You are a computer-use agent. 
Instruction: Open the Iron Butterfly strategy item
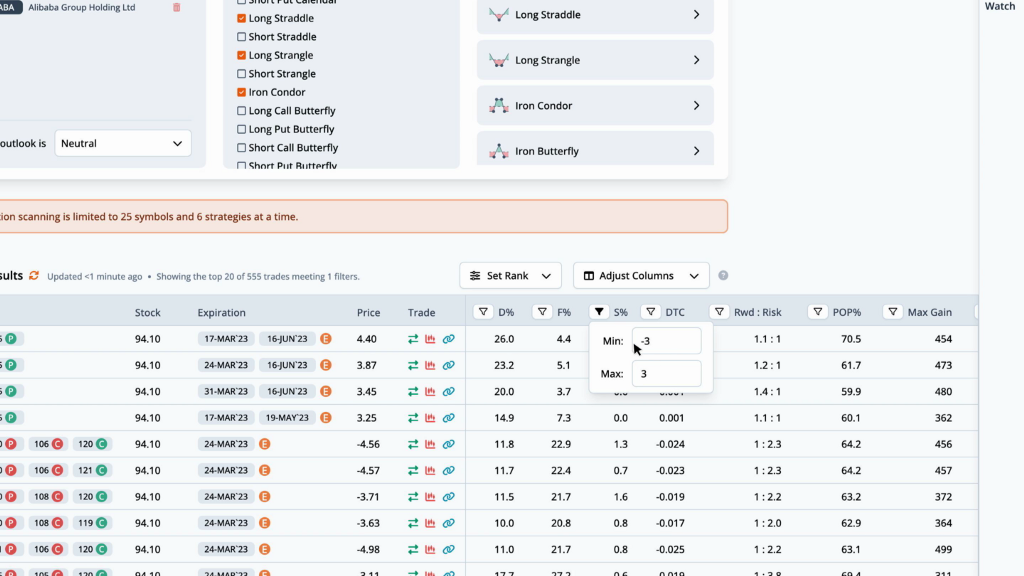595,151
